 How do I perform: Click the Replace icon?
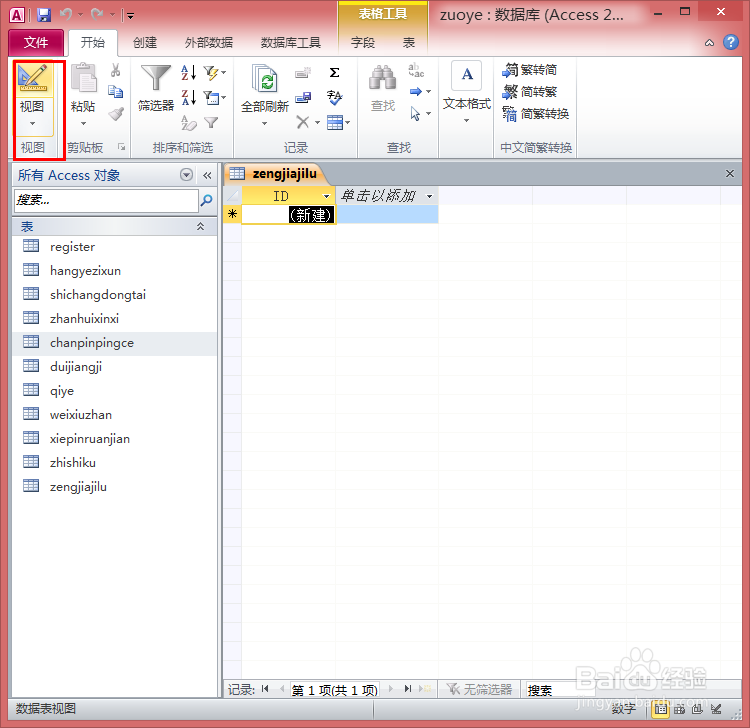(x=416, y=70)
